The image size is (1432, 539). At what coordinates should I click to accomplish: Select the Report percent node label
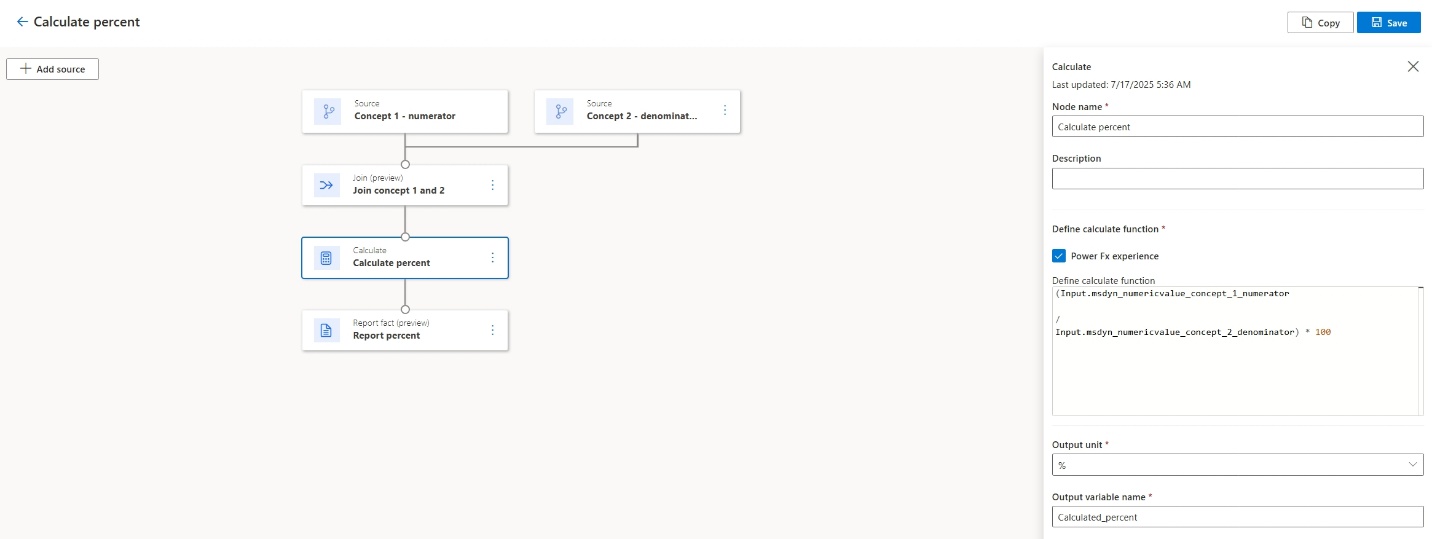[386, 336]
